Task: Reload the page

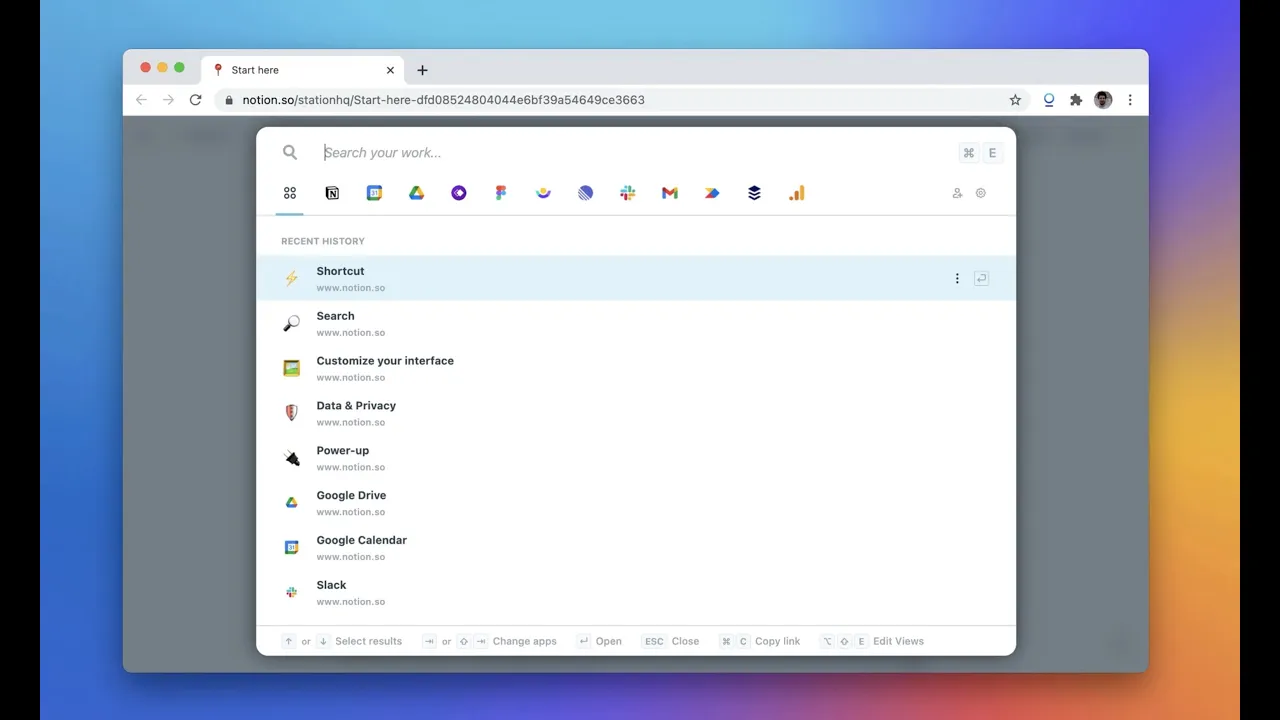Action: [x=195, y=100]
